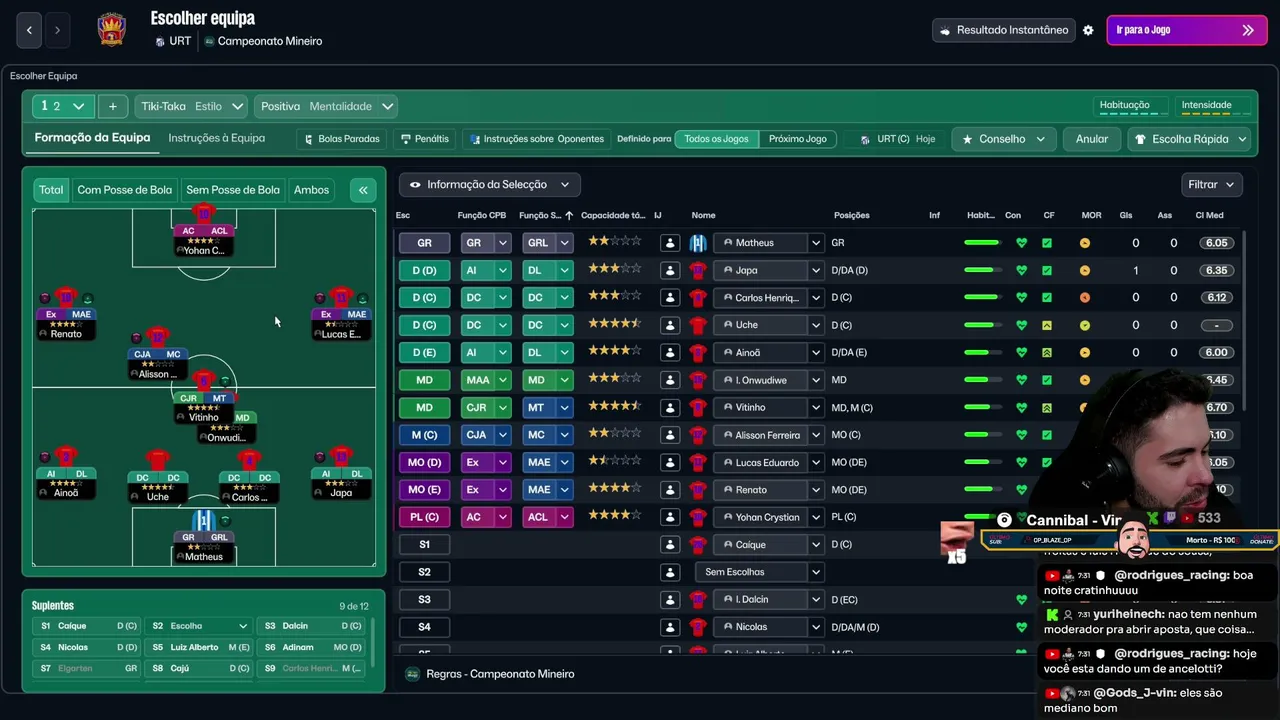The image size is (1280, 720).
Task: Switch to Instruções à Equipa tab
Action: (217, 138)
